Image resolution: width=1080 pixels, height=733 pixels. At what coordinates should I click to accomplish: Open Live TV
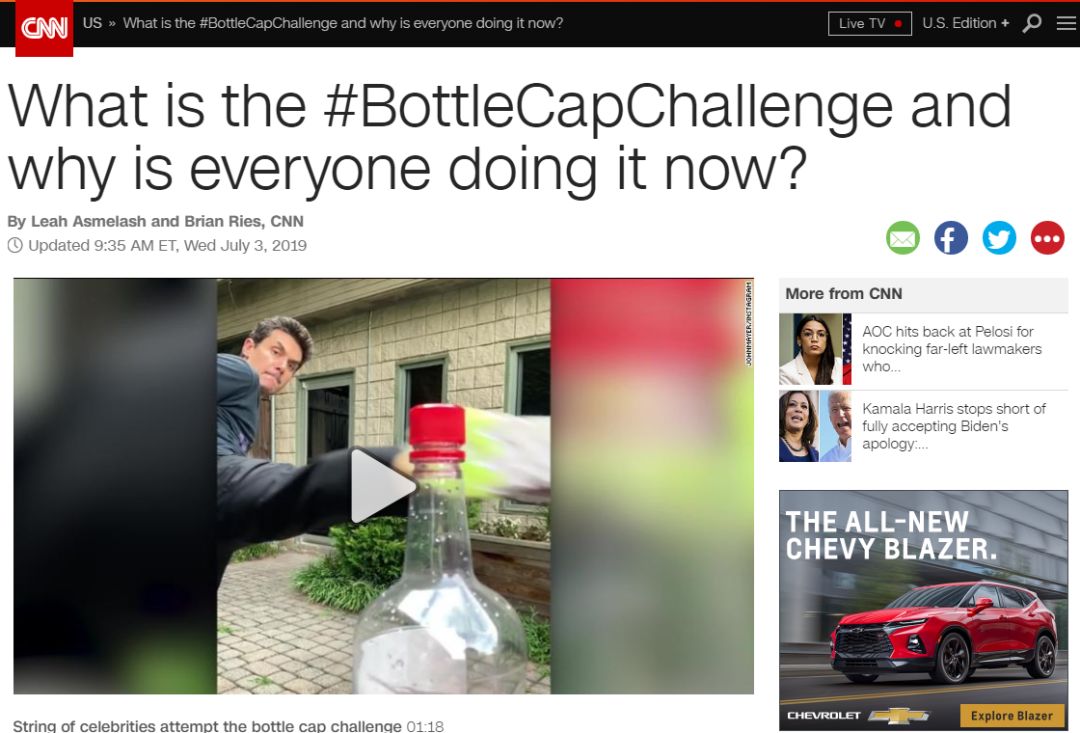(x=870, y=23)
